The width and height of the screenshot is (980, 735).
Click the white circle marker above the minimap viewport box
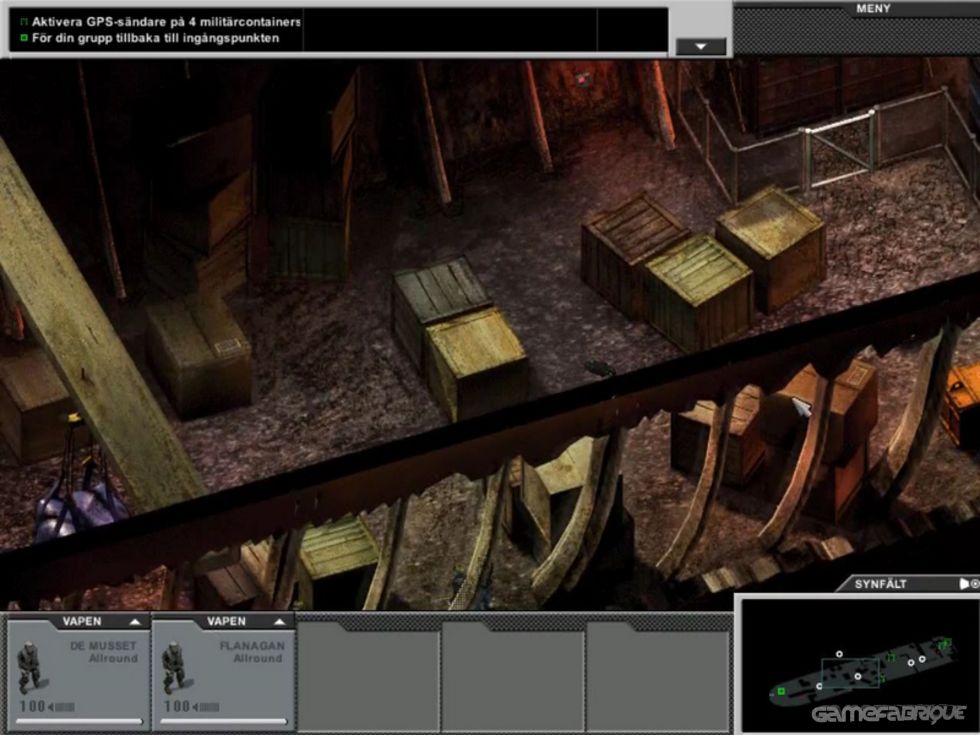coord(839,654)
